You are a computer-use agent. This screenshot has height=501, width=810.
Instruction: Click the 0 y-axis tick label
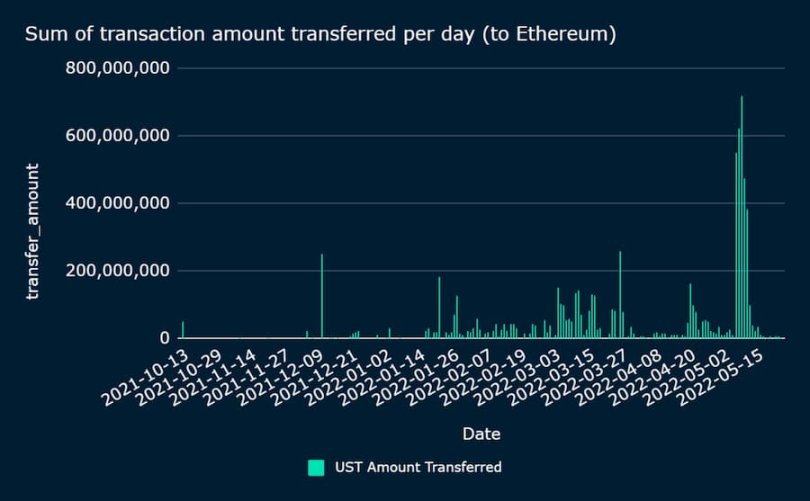pos(163,338)
